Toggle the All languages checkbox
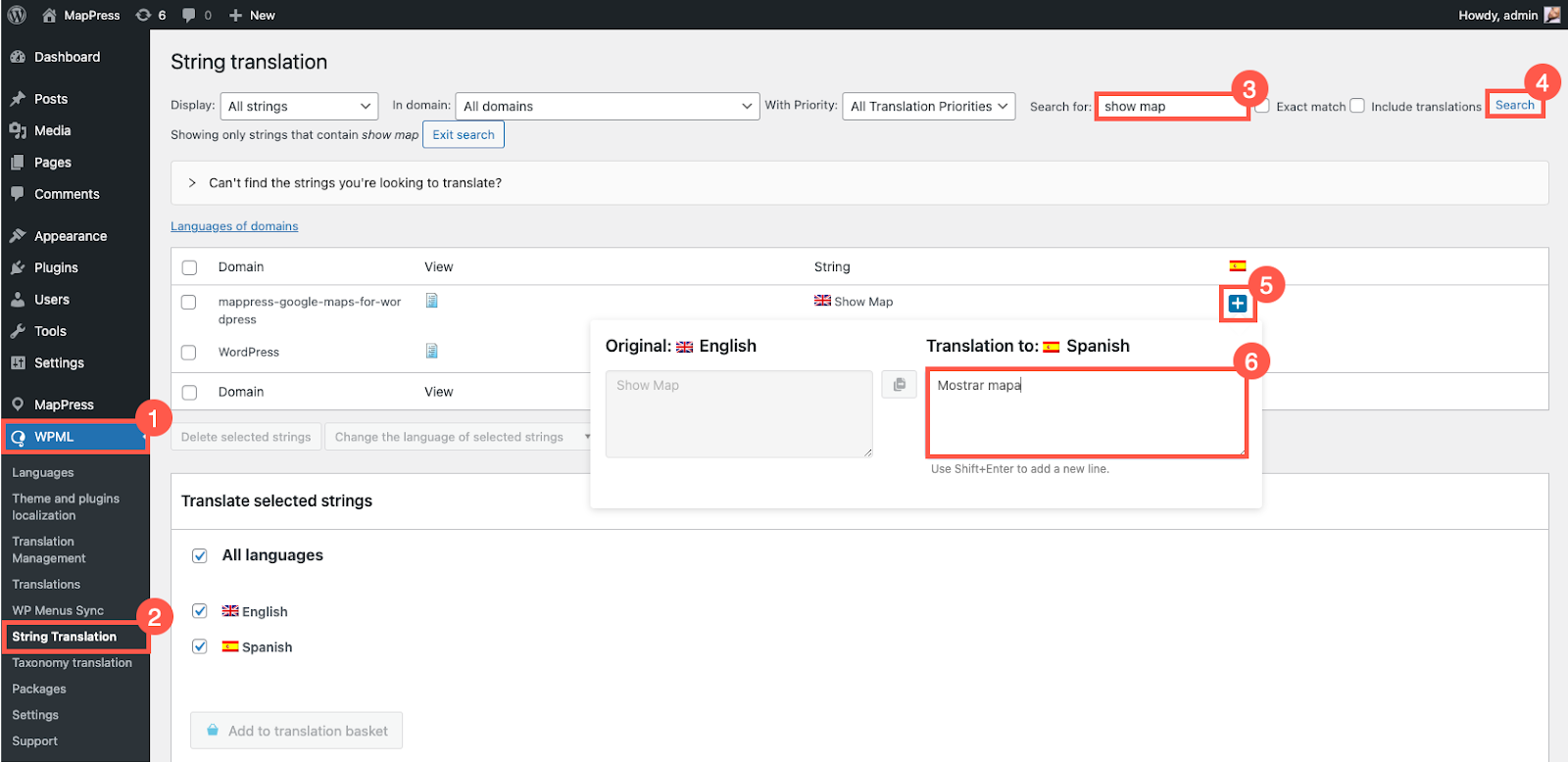 [200, 556]
